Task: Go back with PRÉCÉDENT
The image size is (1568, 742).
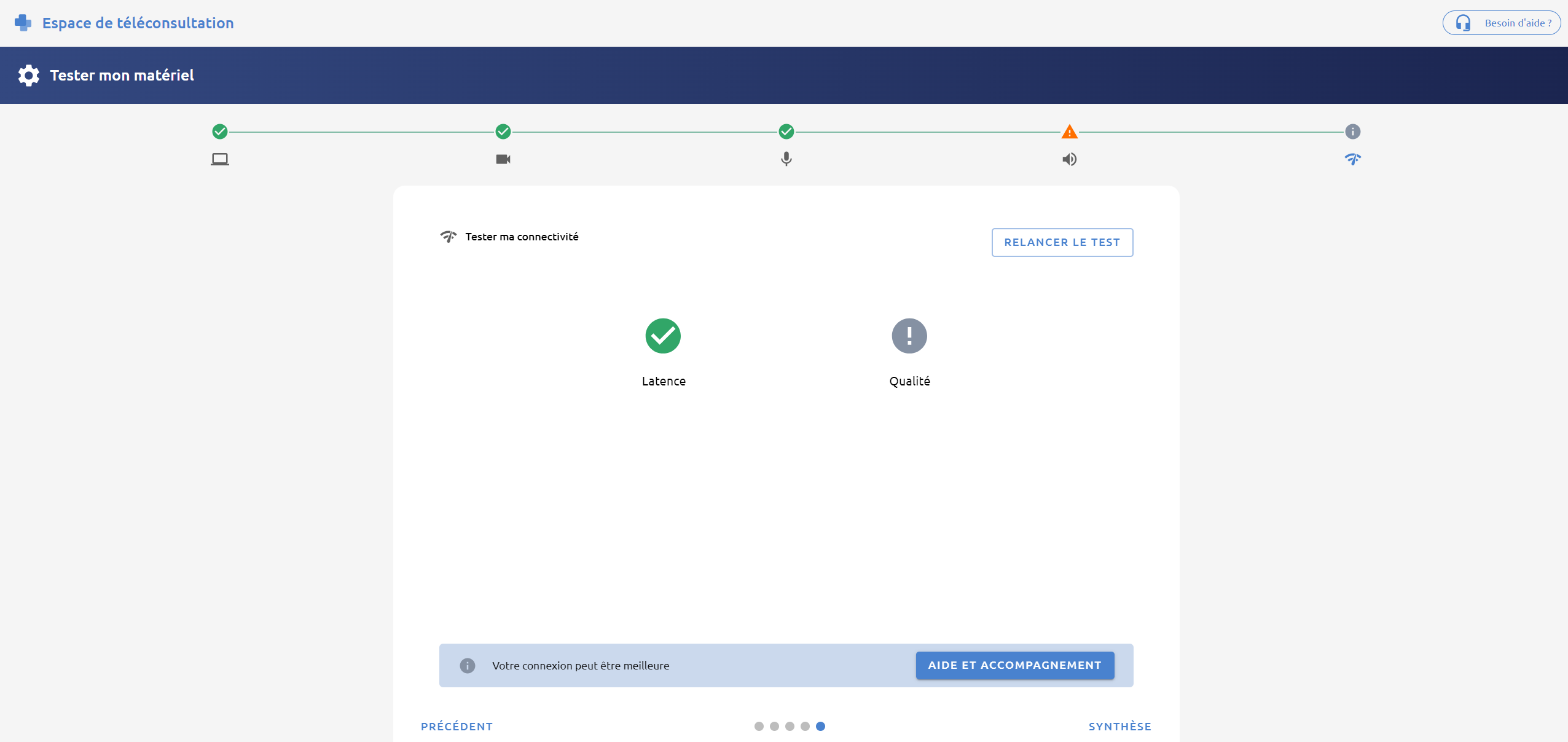Action: [x=457, y=727]
